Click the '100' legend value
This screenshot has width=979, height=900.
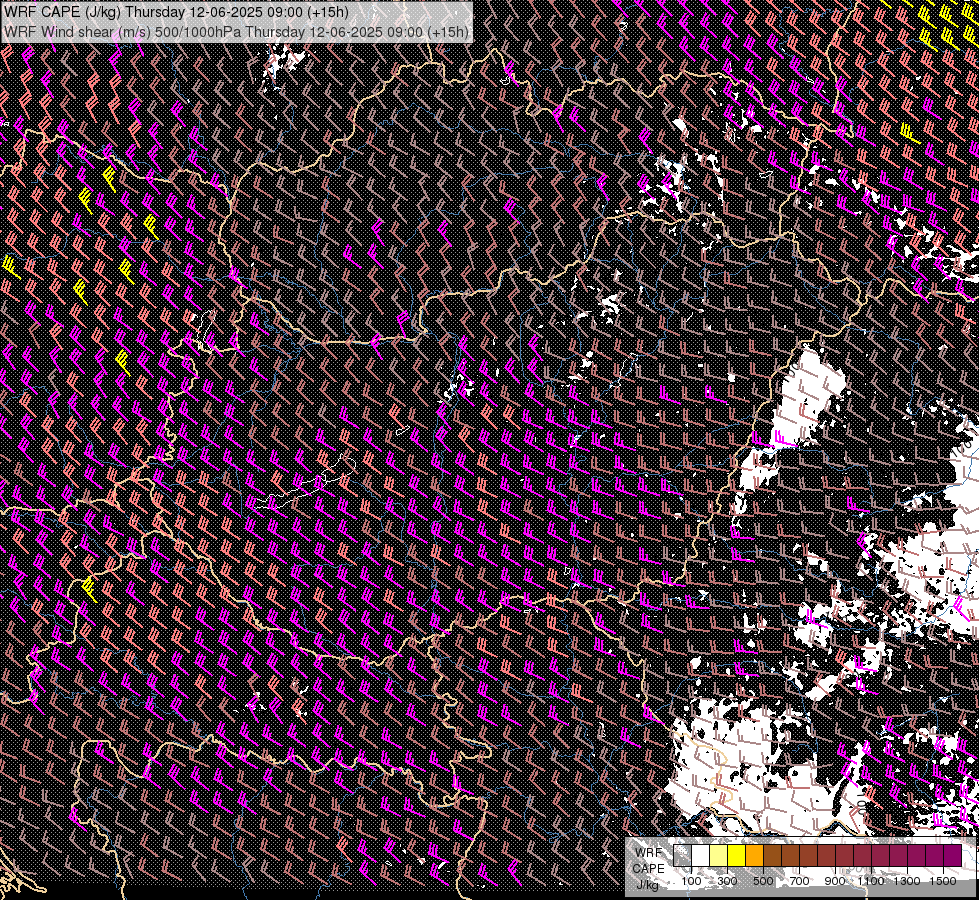[x=691, y=881]
